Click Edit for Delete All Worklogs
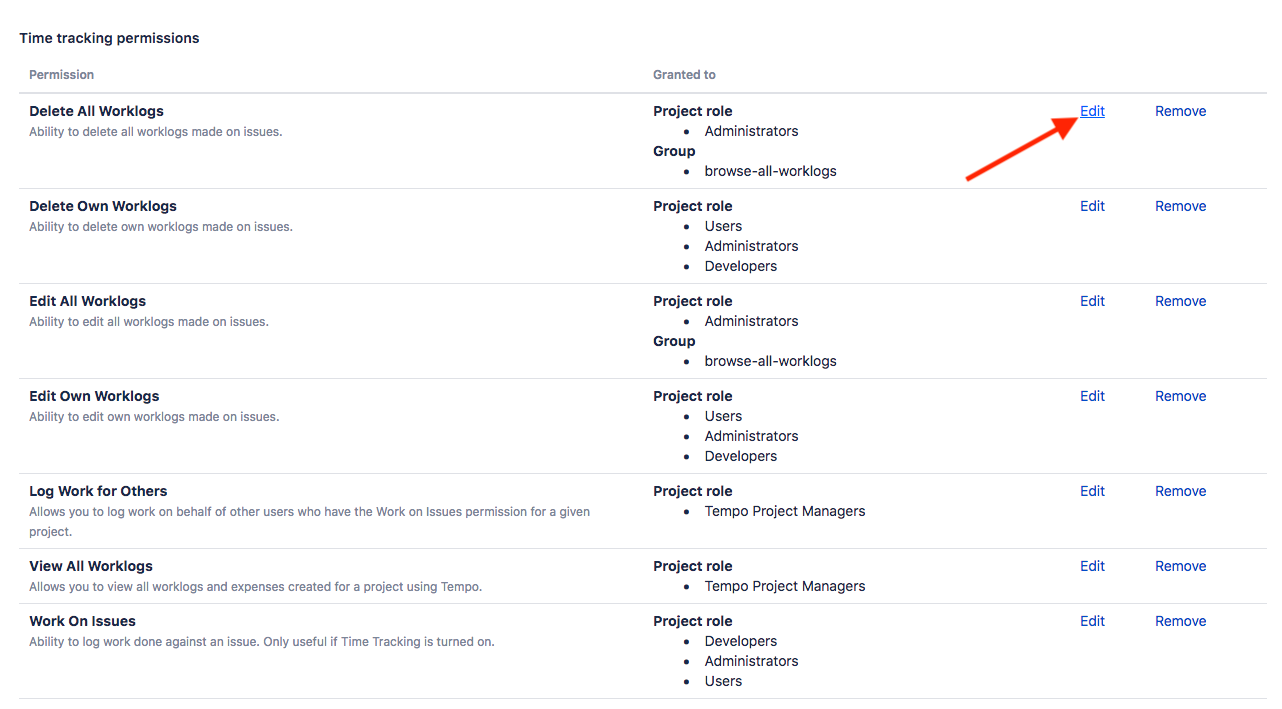 tap(1092, 111)
